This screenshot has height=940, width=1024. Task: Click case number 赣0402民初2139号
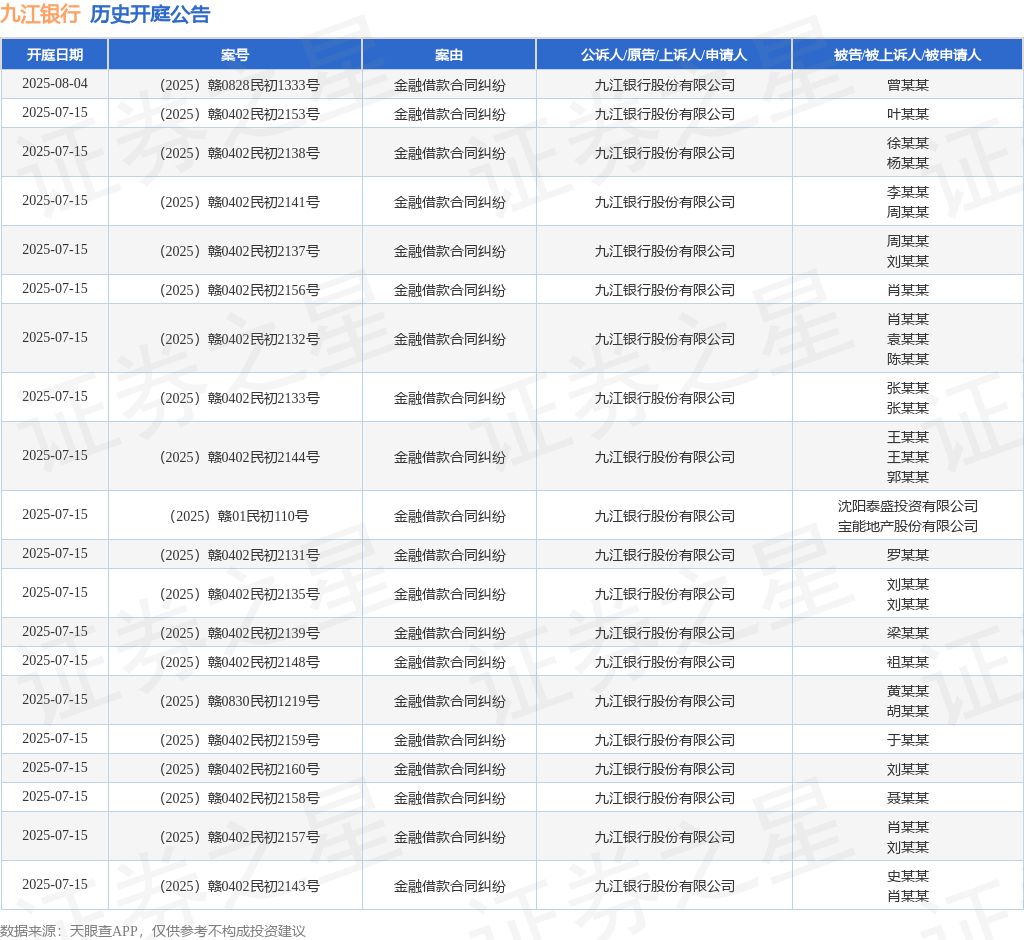240,633
